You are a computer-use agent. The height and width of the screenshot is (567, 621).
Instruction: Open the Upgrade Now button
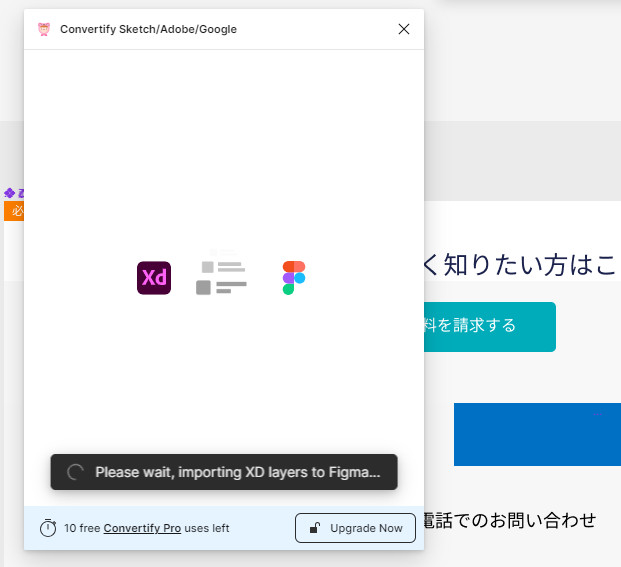[x=355, y=528]
